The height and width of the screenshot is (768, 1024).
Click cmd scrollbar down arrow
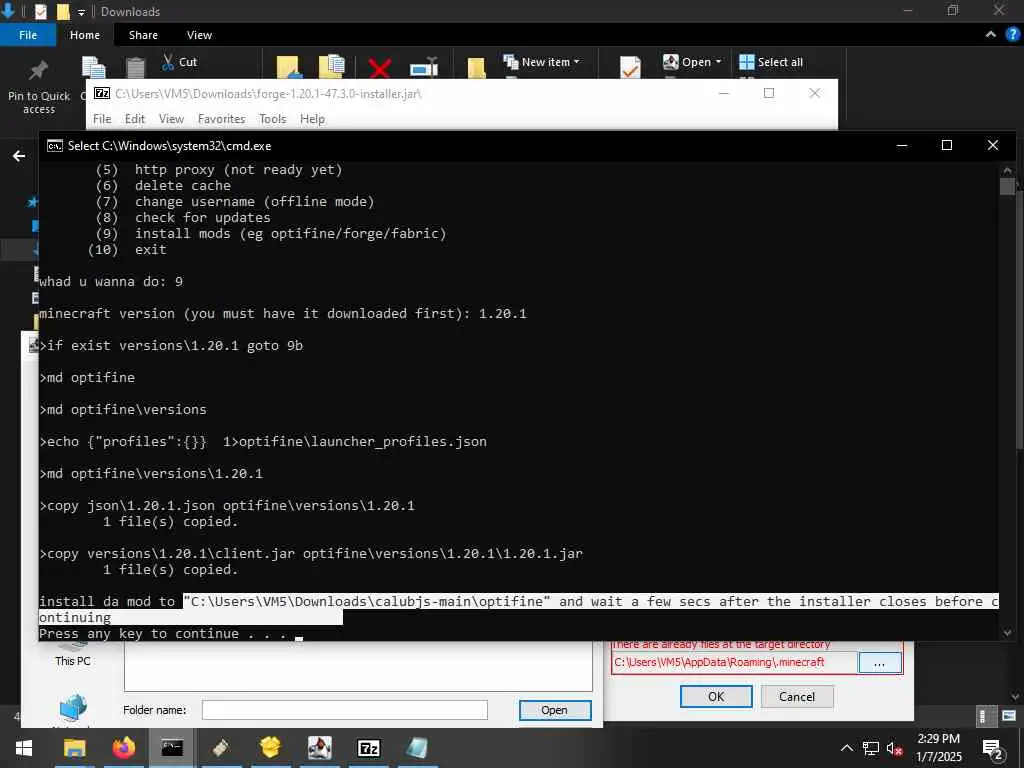pyautogui.click(x=1007, y=632)
